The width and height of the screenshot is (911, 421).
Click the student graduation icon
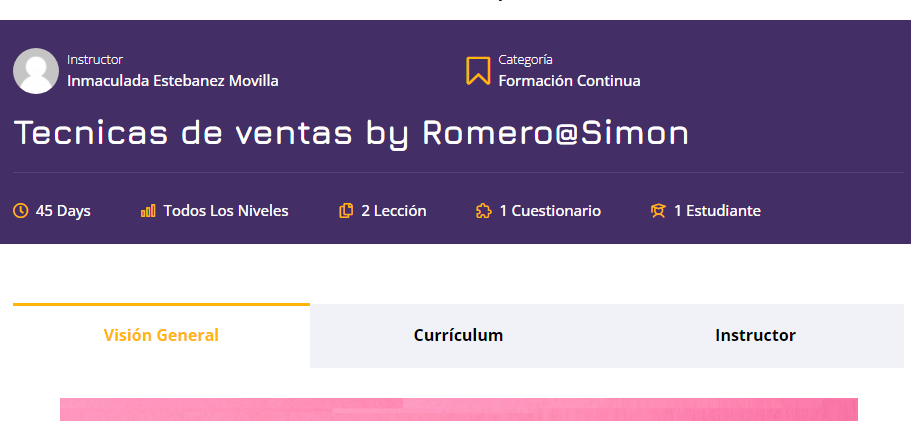(x=658, y=210)
